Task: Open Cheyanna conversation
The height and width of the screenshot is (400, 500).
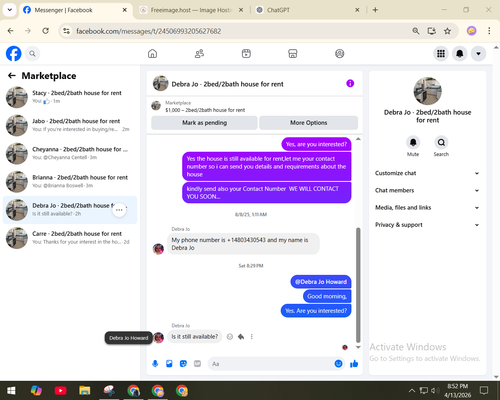Action: click(70, 153)
